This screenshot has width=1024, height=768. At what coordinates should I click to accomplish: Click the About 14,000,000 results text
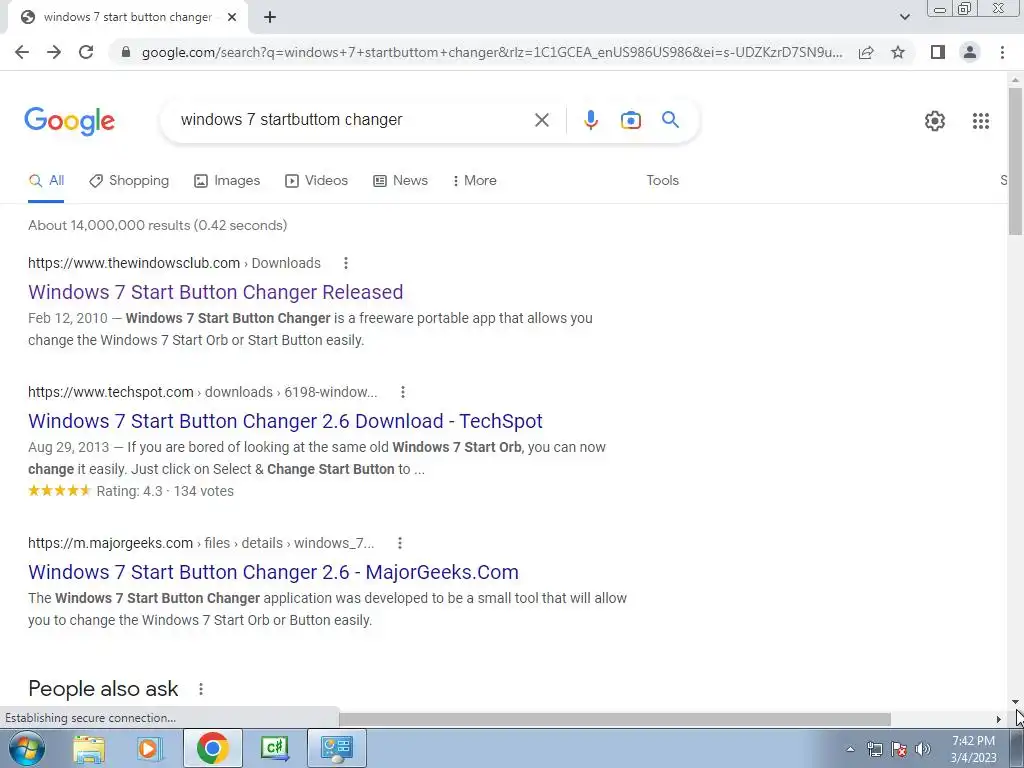(157, 225)
